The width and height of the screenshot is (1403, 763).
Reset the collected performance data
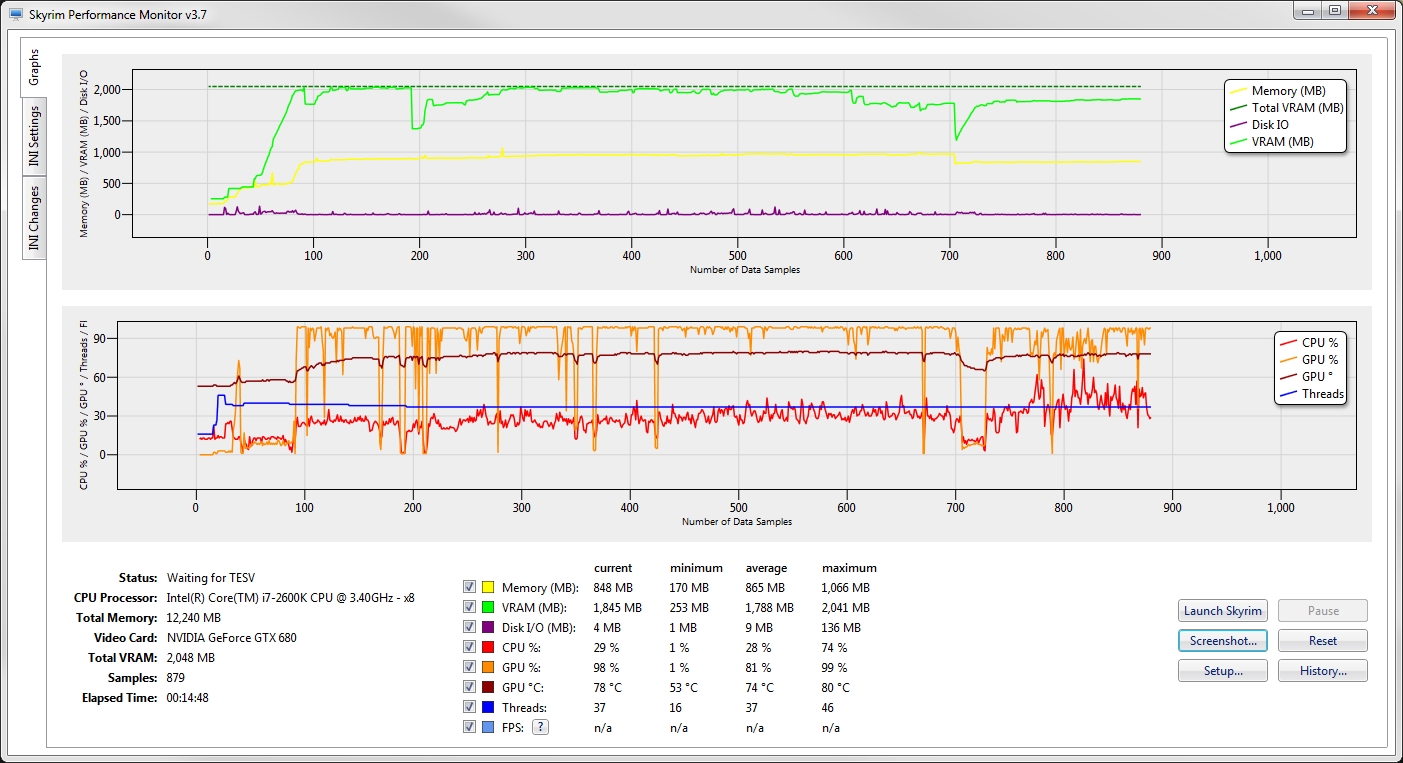coord(1322,641)
